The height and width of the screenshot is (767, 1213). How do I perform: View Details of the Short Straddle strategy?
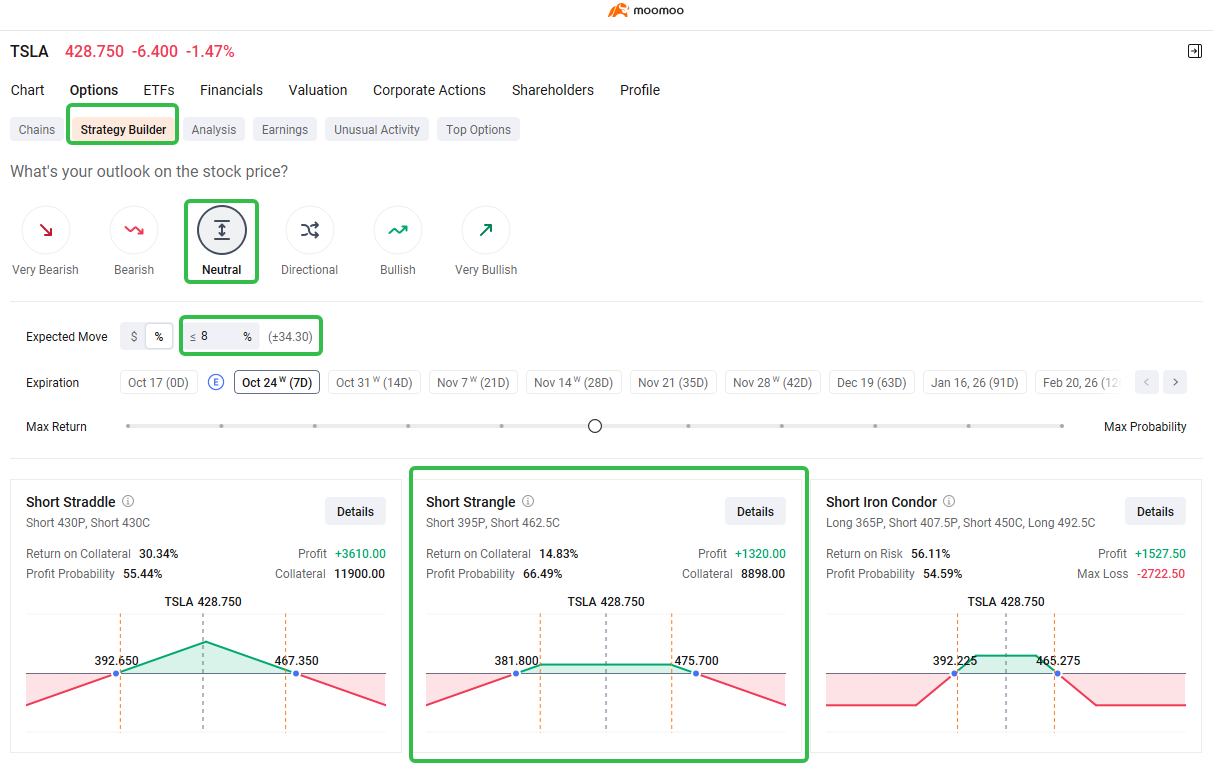[x=355, y=511]
